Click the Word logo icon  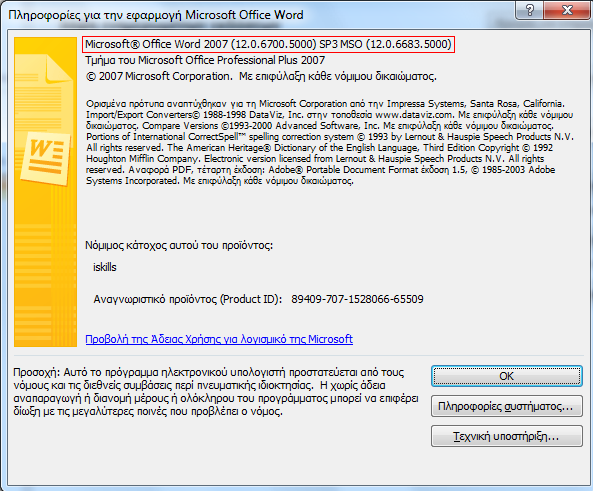[x=46, y=157]
